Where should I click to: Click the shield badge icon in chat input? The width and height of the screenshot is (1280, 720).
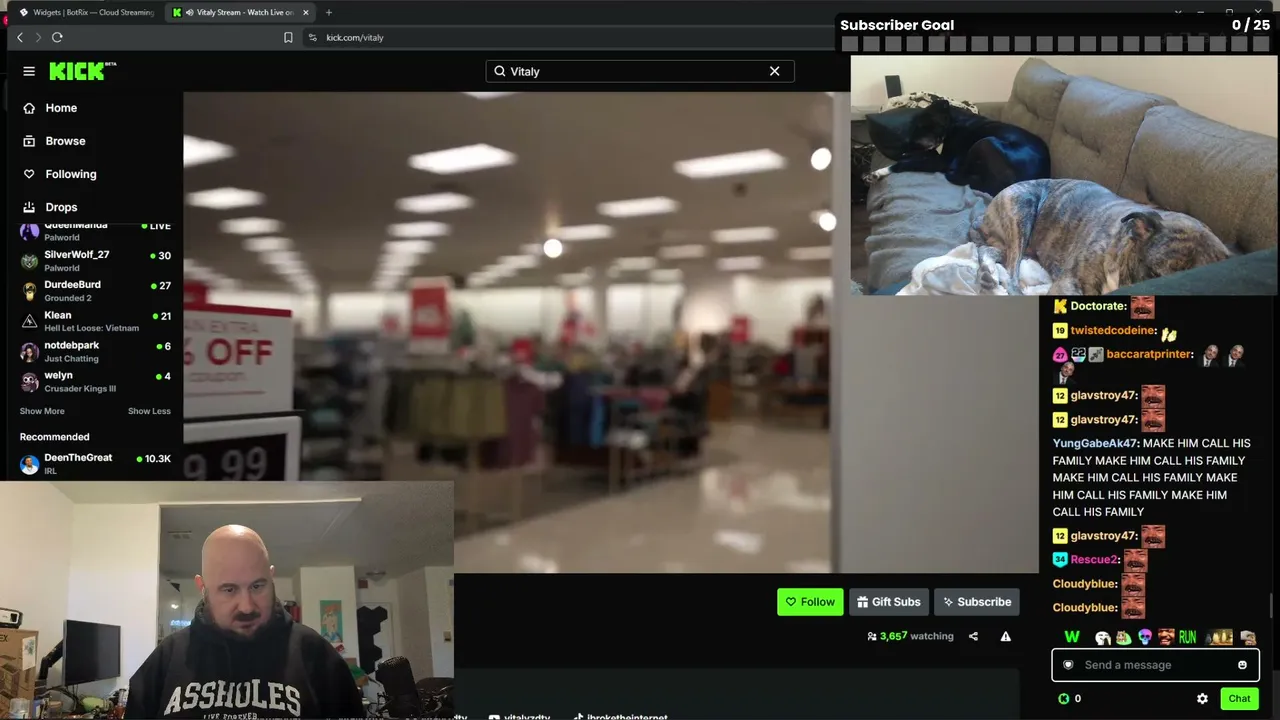click(x=1068, y=665)
